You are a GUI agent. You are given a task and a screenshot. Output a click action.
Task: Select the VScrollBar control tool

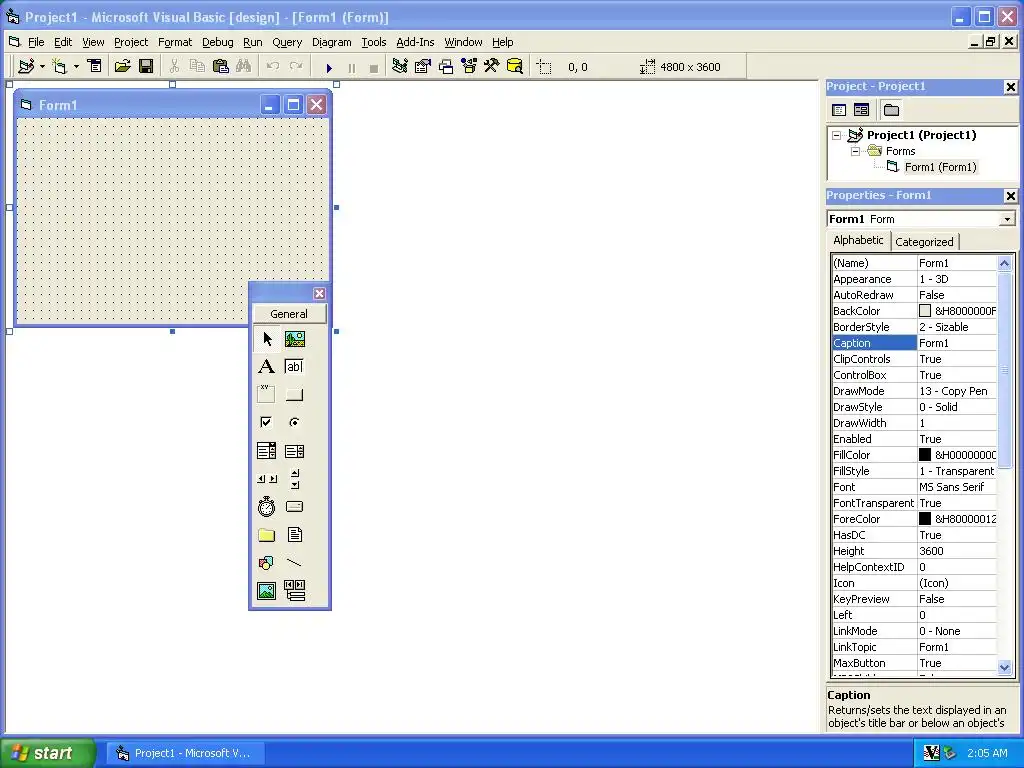pyautogui.click(x=295, y=479)
